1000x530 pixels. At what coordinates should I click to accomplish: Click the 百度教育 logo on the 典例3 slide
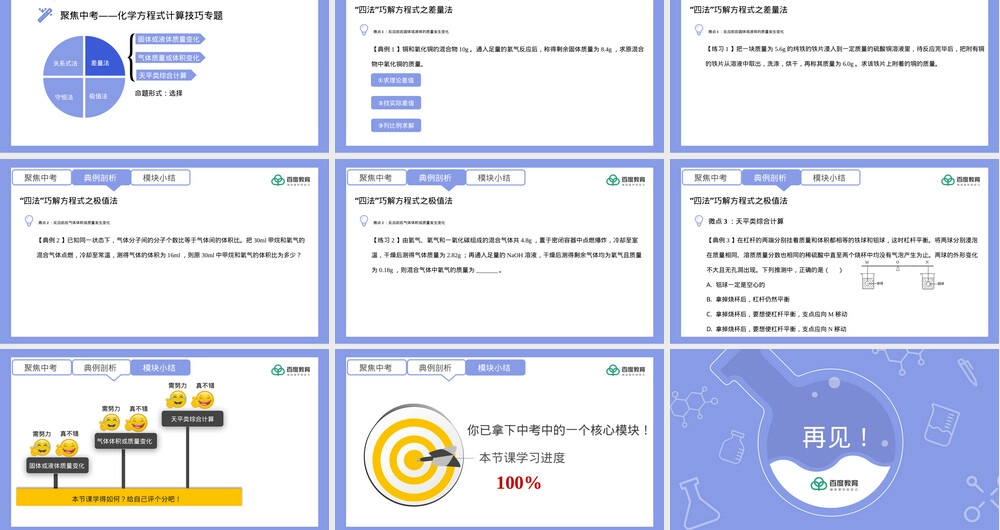click(960, 180)
